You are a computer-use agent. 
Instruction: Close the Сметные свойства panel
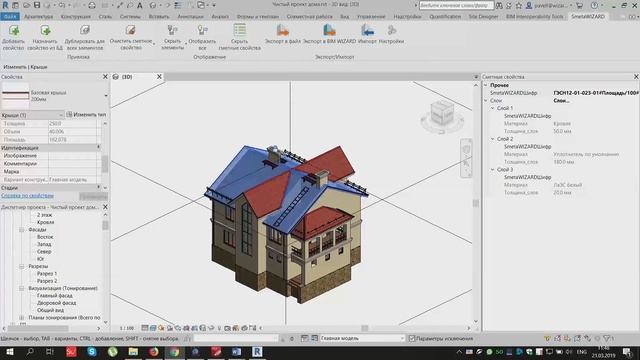coord(636,77)
